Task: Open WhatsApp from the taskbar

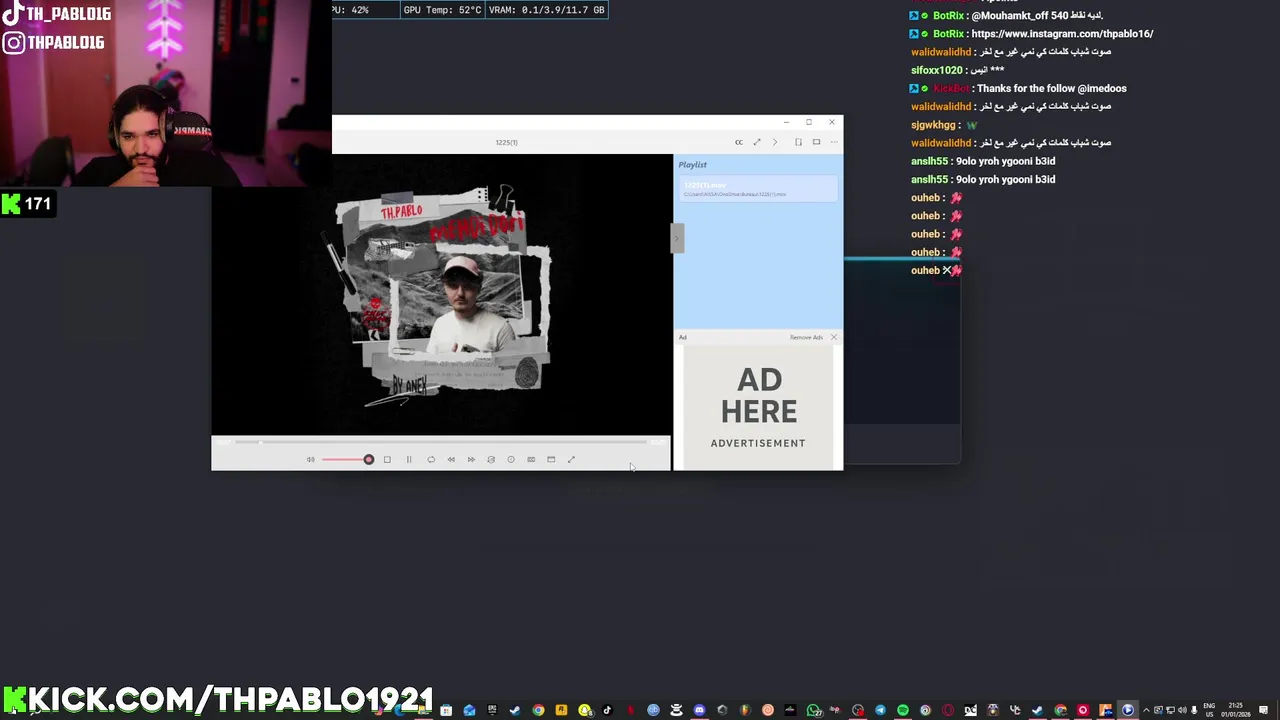Action: click(813, 711)
